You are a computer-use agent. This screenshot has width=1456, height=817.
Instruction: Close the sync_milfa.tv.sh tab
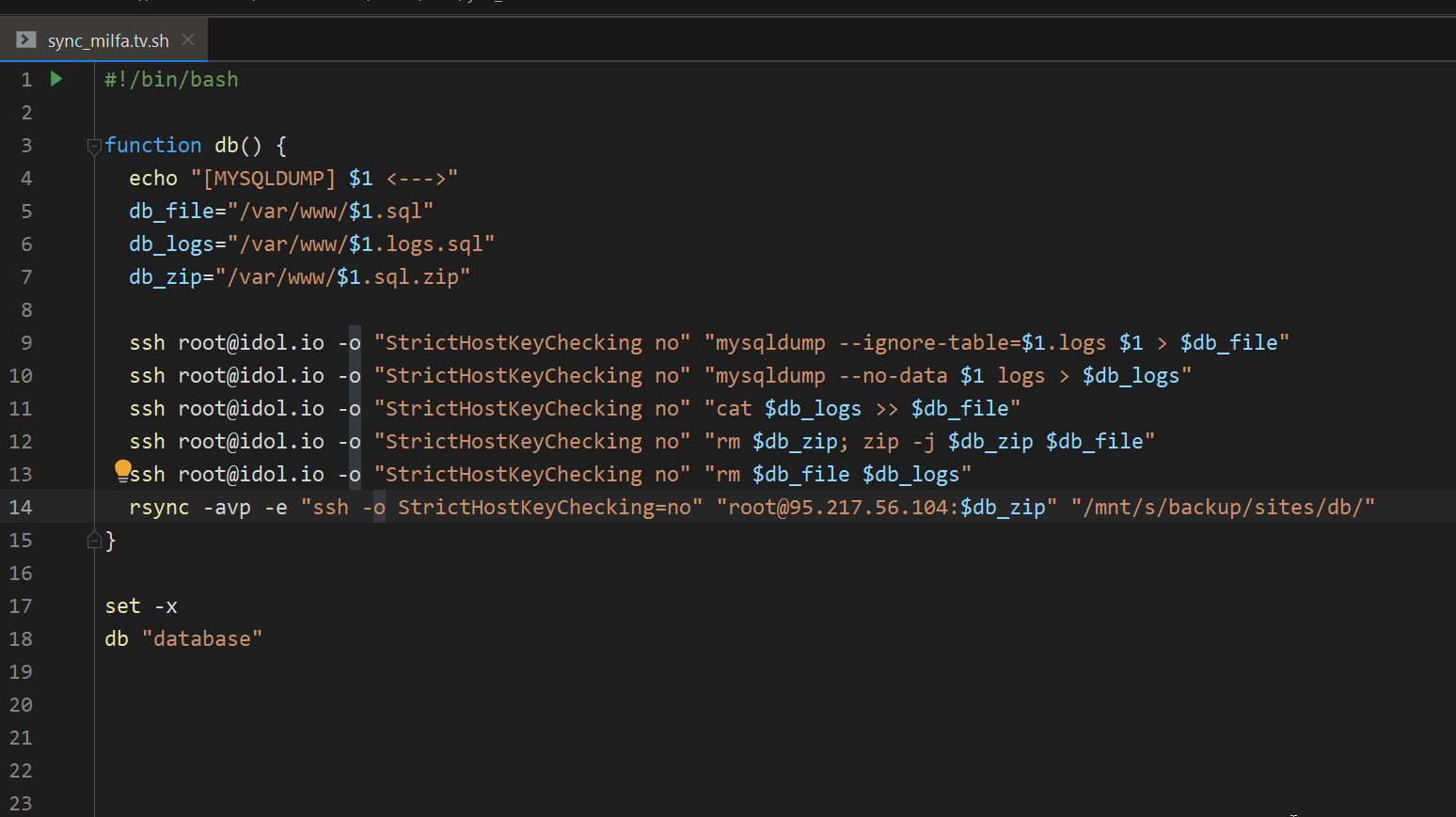click(x=188, y=39)
